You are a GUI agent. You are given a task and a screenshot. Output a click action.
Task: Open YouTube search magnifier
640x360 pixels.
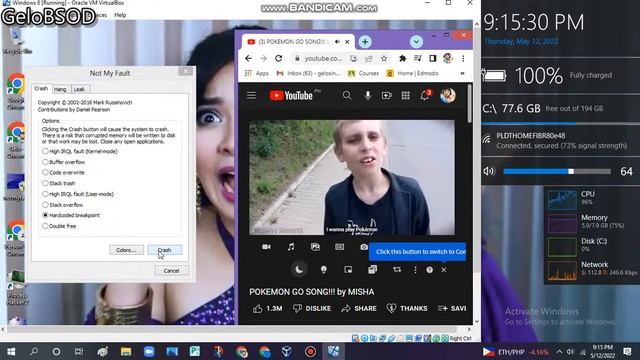coord(347,96)
